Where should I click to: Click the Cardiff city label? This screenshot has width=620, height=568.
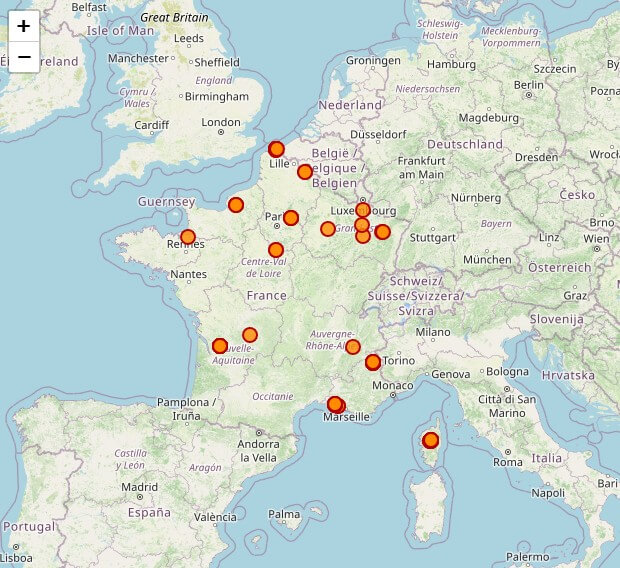coord(152,125)
